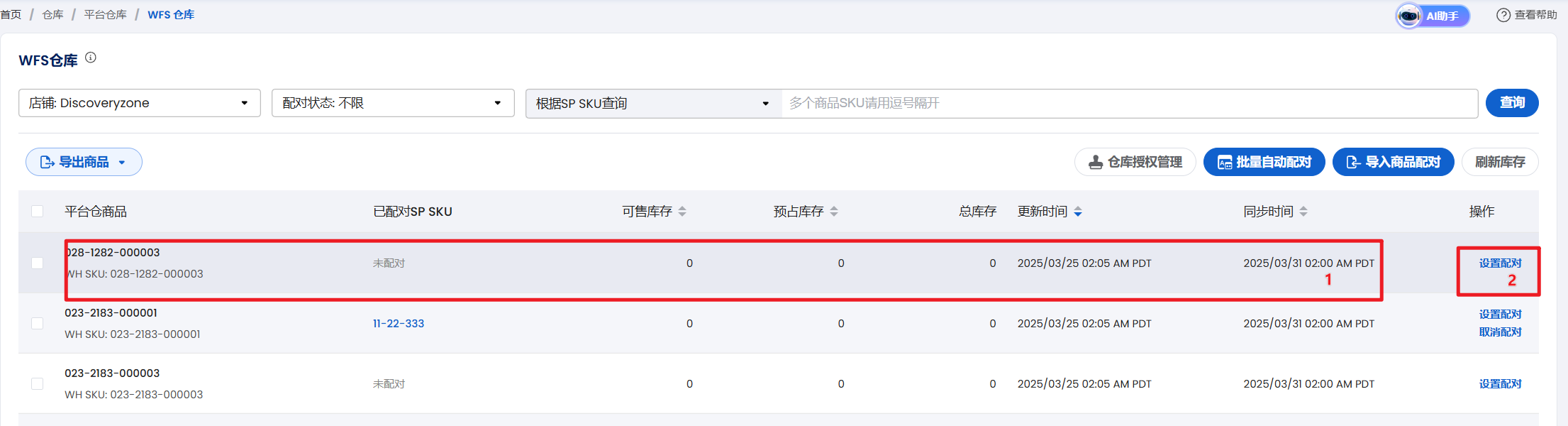Open the 店铺 Discoveryzone dropdown
This screenshot has height=426, width=1568.
(140, 103)
